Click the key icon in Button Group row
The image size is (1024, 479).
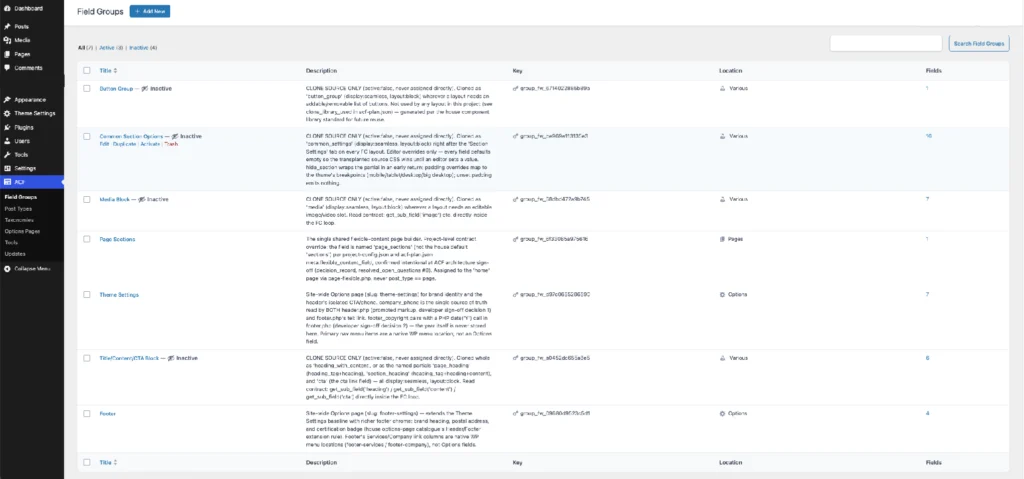516,88
